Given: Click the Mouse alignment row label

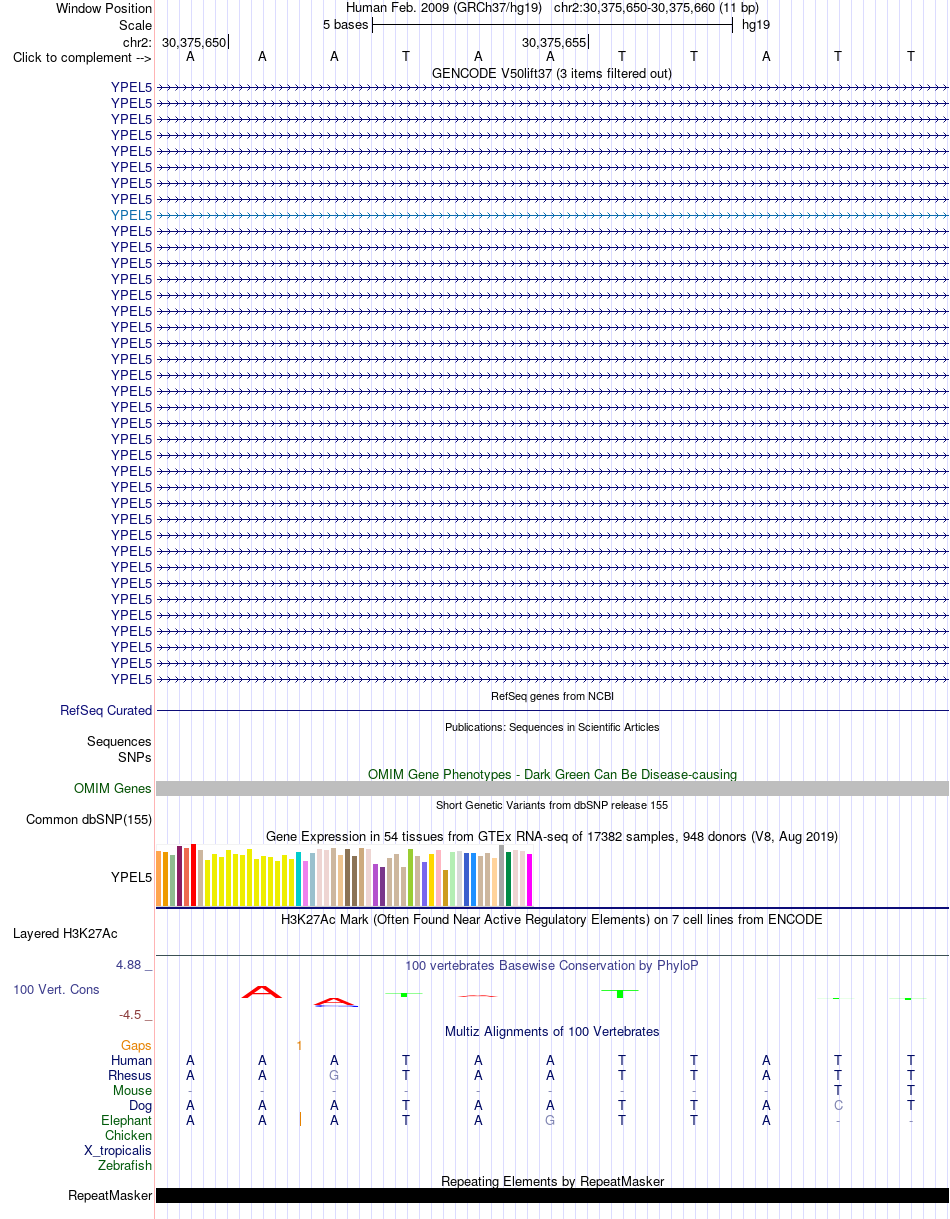Looking at the screenshot, I should point(133,1090).
